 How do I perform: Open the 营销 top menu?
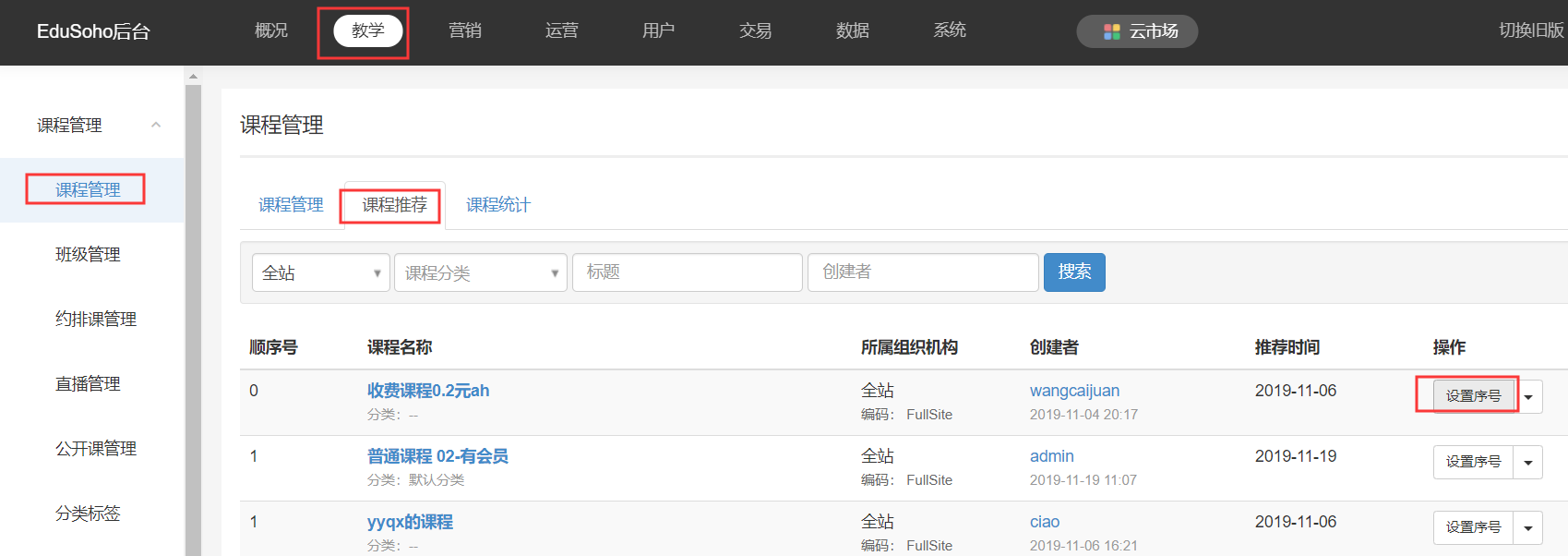[x=464, y=30]
